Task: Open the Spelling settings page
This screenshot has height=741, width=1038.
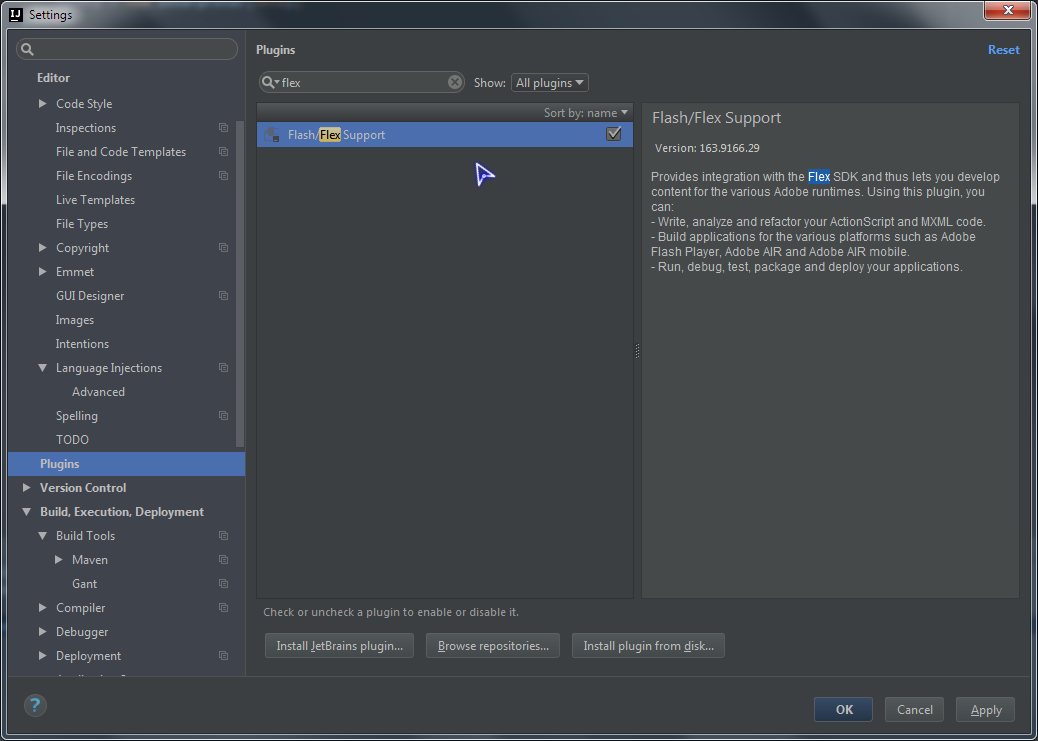Action: [77, 416]
